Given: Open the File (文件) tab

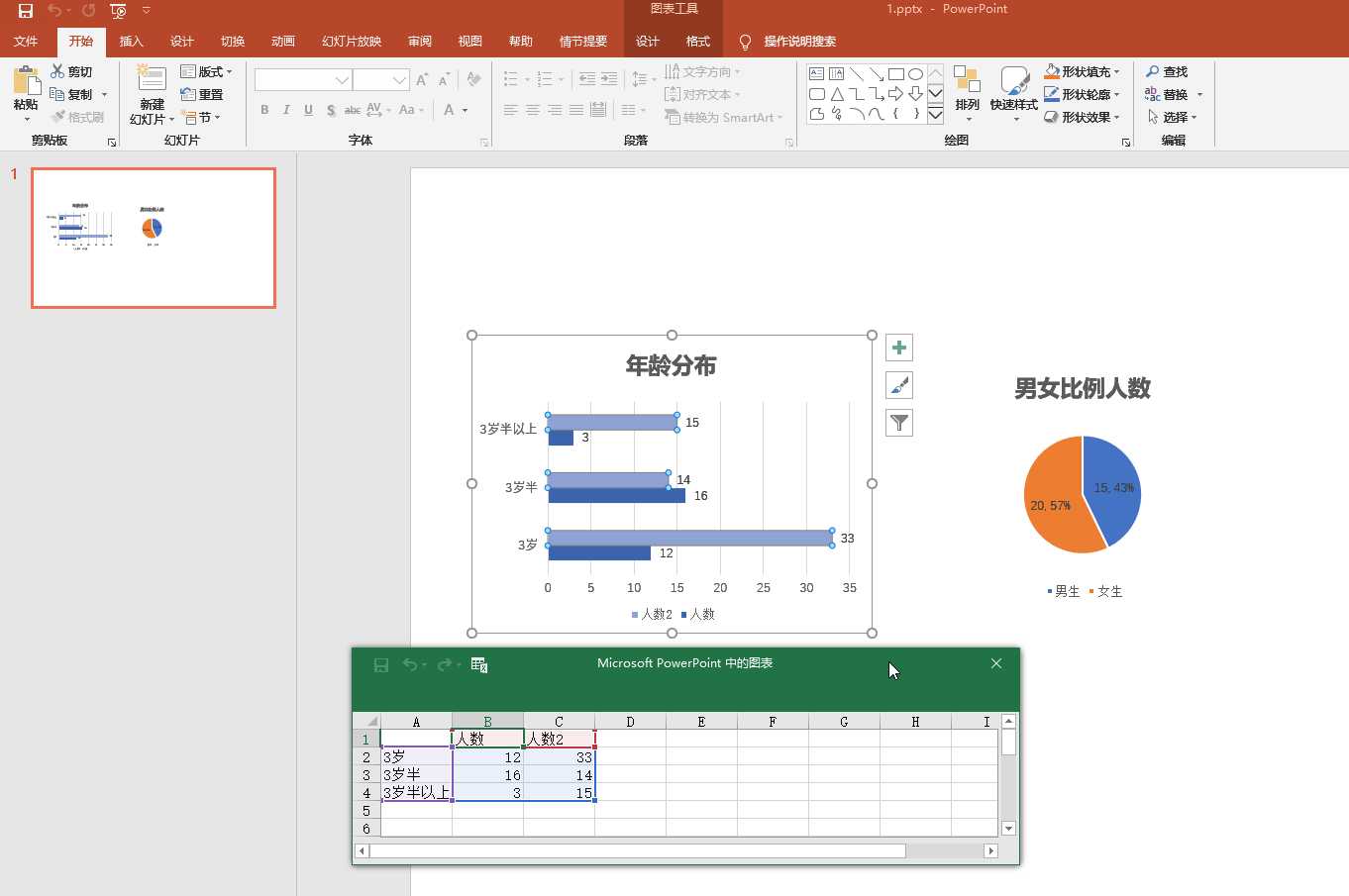Looking at the screenshot, I should click(x=26, y=42).
